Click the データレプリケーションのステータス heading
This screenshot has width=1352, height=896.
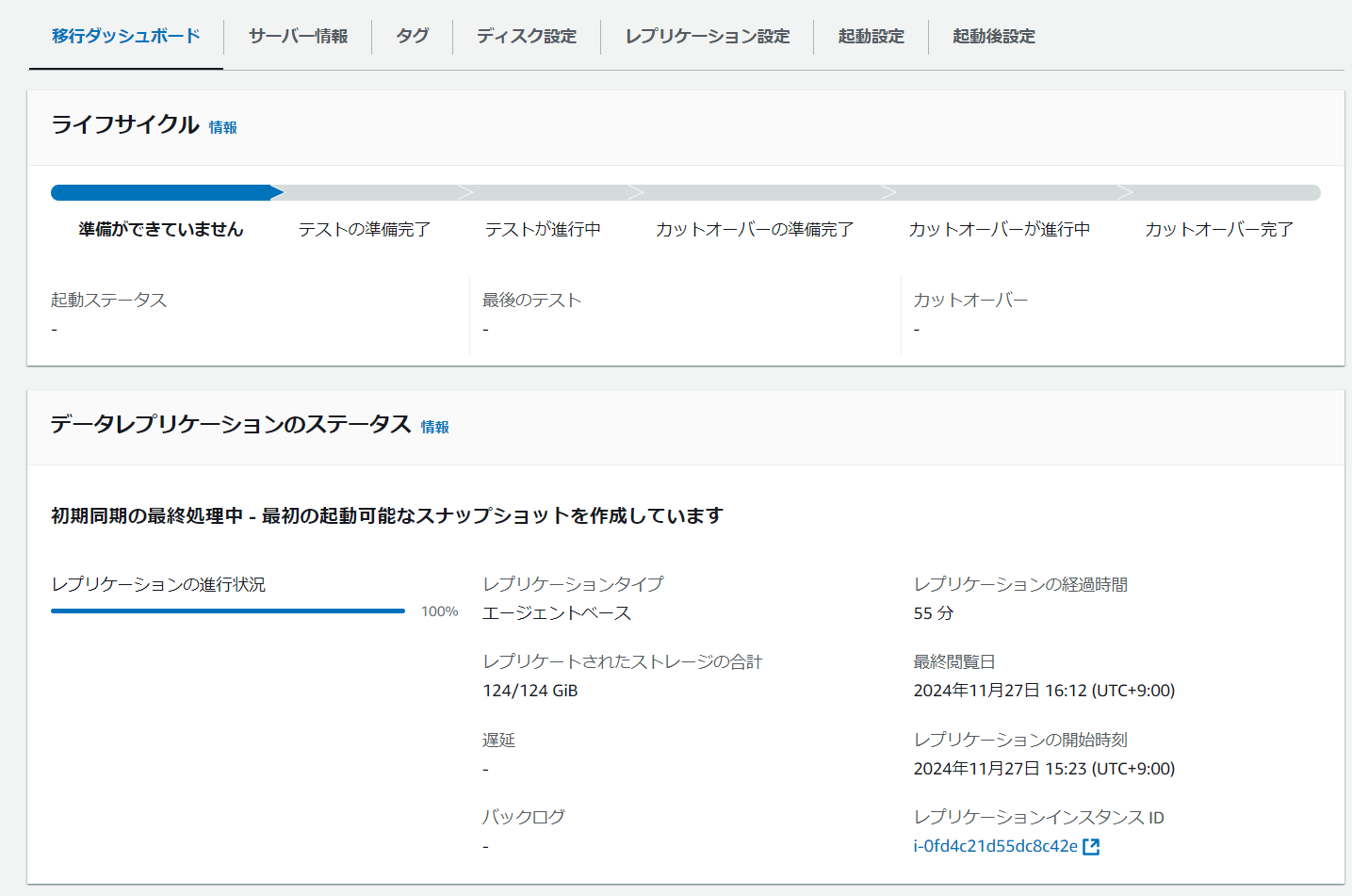tap(231, 424)
